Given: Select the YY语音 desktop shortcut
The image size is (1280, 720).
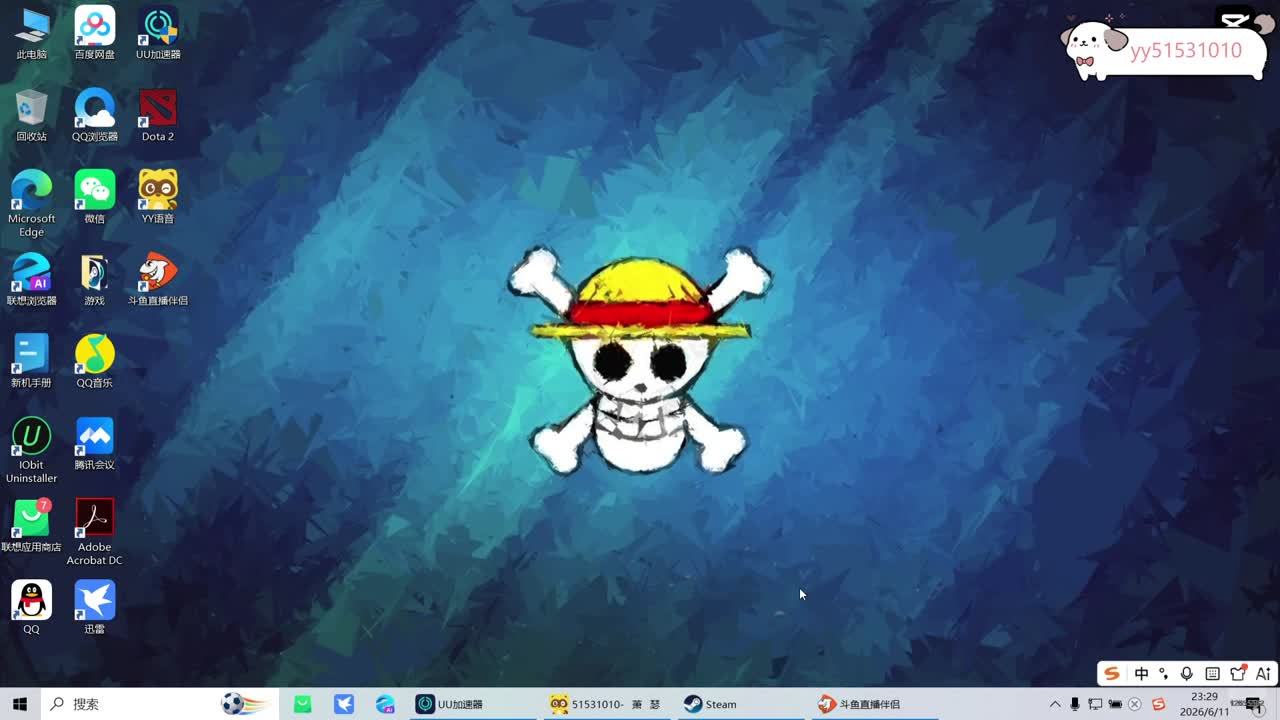Looking at the screenshot, I should [158, 197].
